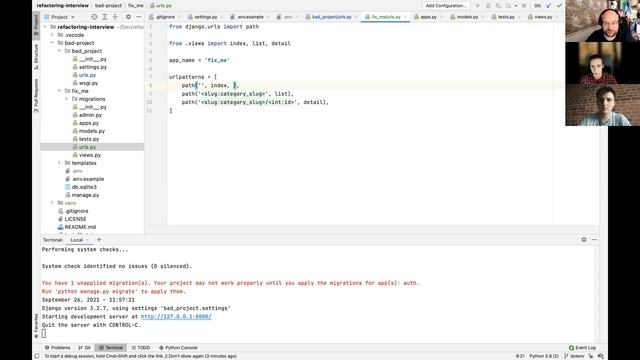
Task: Click the dotenv git branch widget
Action: coord(574,356)
